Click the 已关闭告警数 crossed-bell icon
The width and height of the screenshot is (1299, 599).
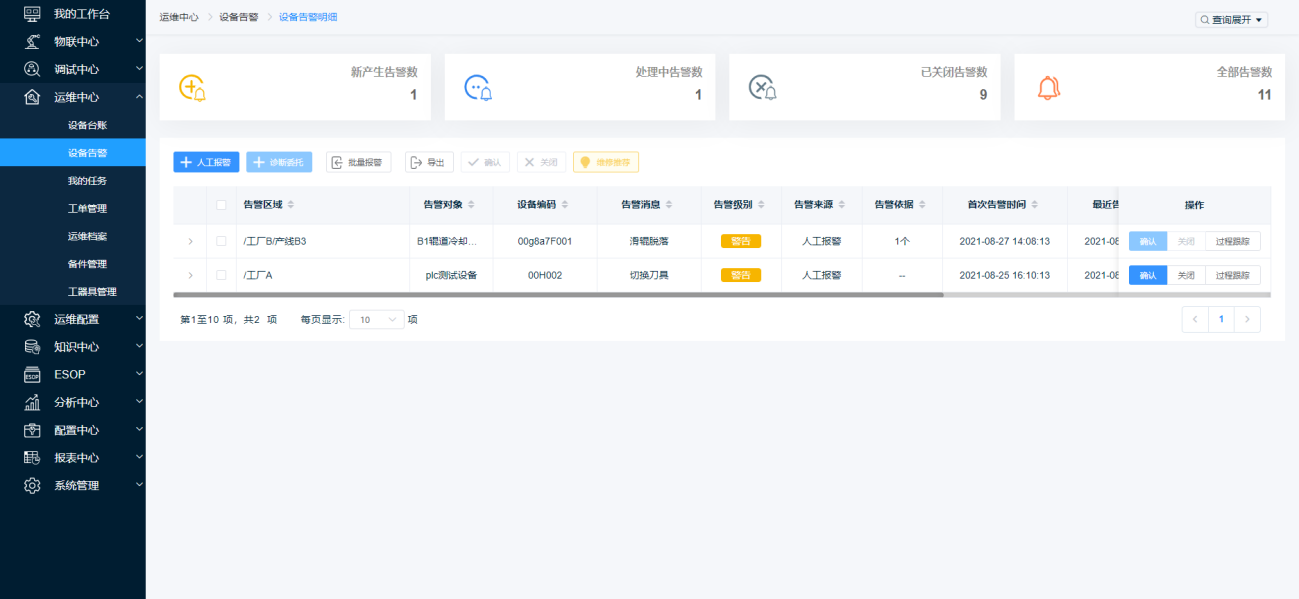(763, 88)
